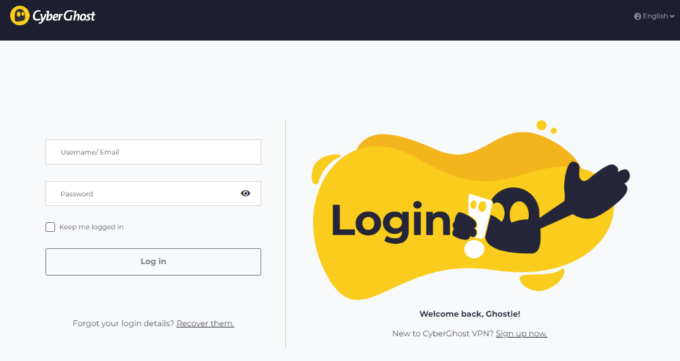
Task: Click the large "Login" text in the illustration
Action: click(391, 221)
